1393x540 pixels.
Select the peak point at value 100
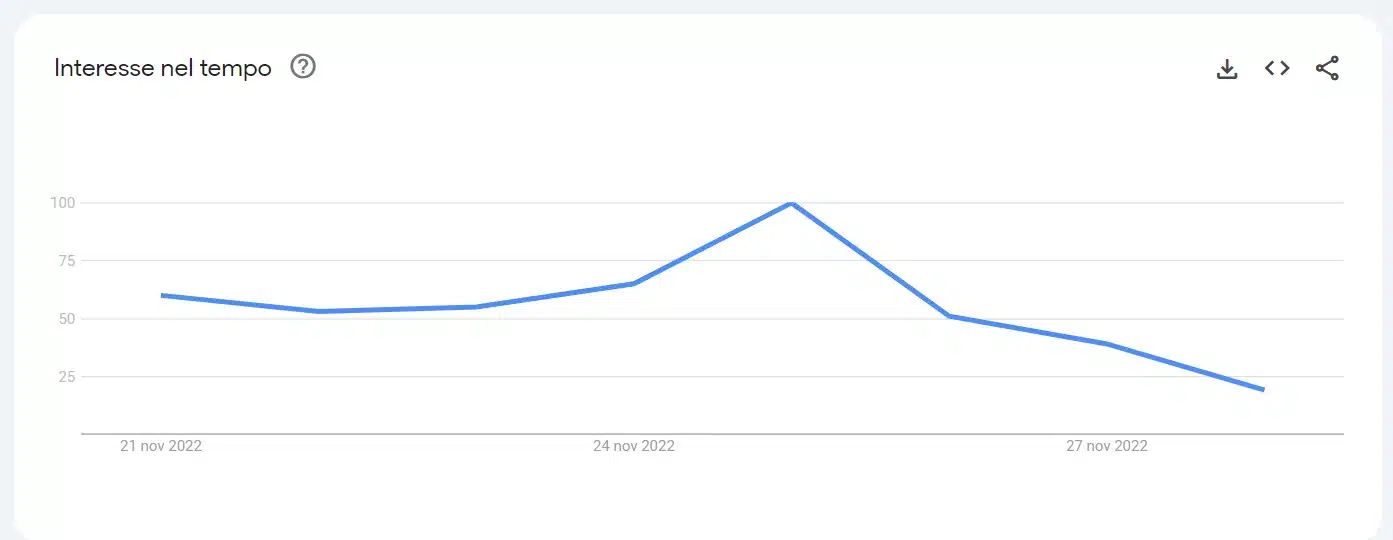coord(791,203)
